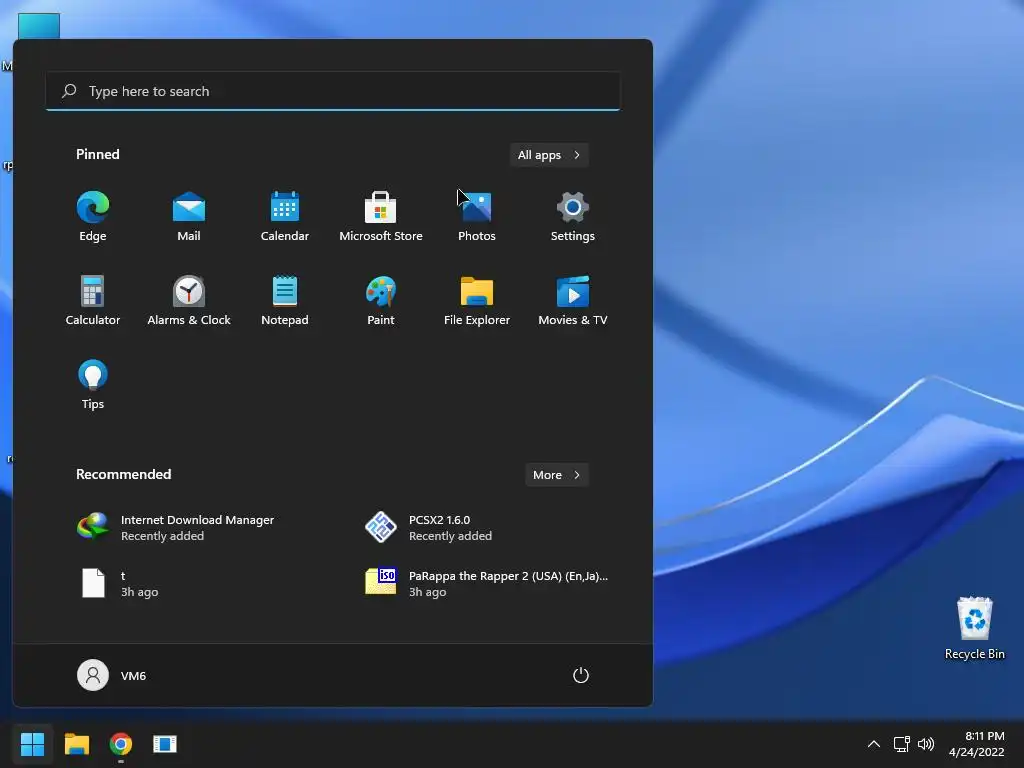Open network status in system tray
Screen dimensions: 1024x768
902,744
